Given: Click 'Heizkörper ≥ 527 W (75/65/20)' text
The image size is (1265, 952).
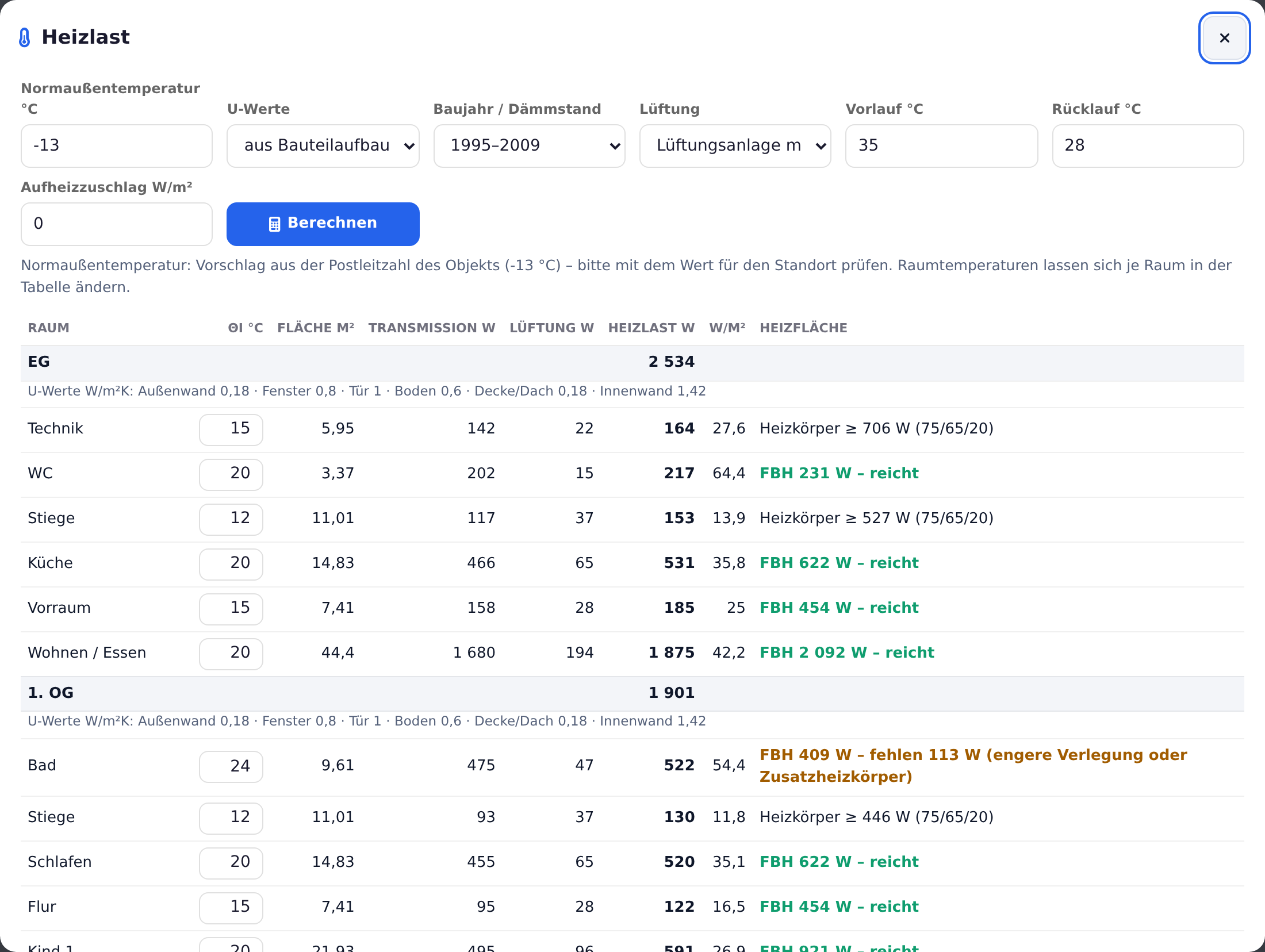Looking at the screenshot, I should pyautogui.click(x=876, y=518).
